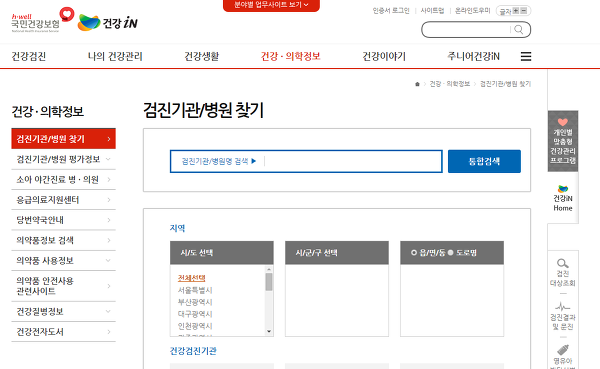This screenshot has width=600, height=369.
Task: Click 인증서 로그인 link
Action: [x=391, y=11]
